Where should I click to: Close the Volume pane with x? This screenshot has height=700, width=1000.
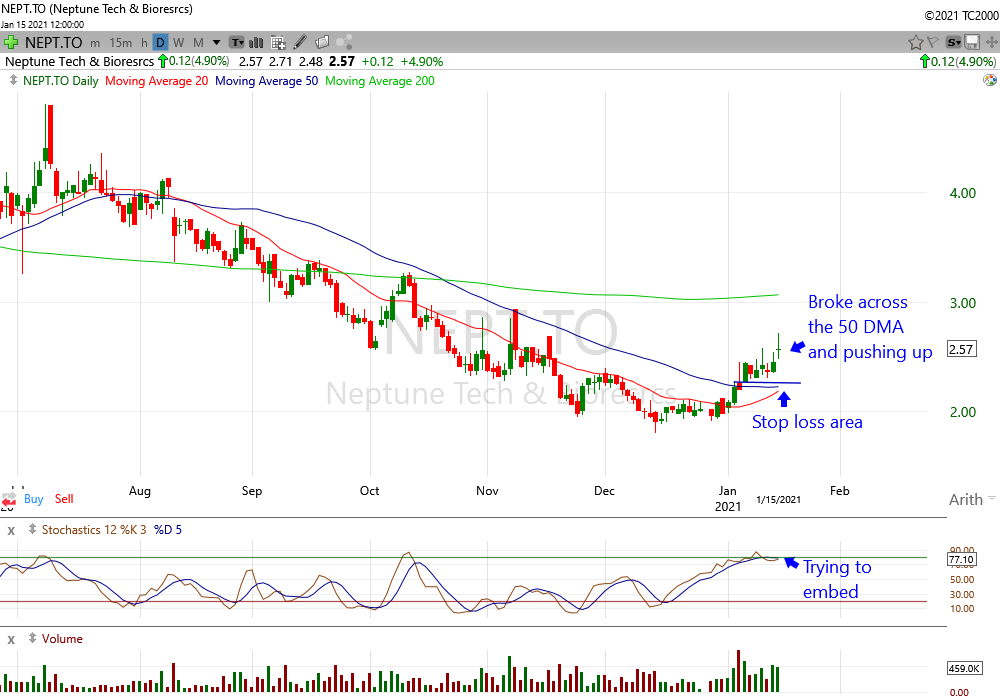(x=11, y=639)
